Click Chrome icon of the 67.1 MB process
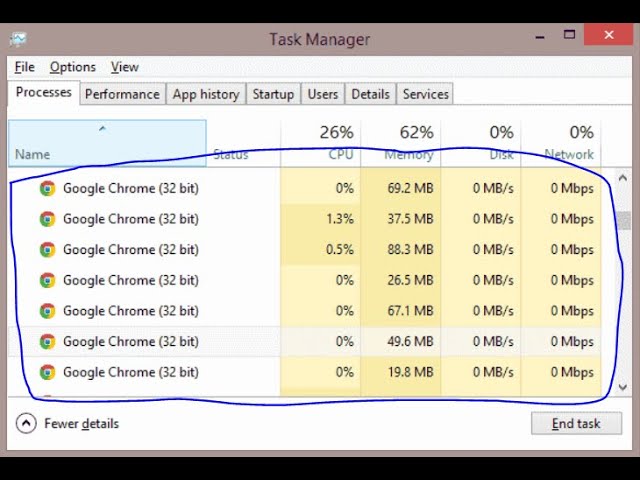640x480 pixels. pyautogui.click(x=47, y=311)
